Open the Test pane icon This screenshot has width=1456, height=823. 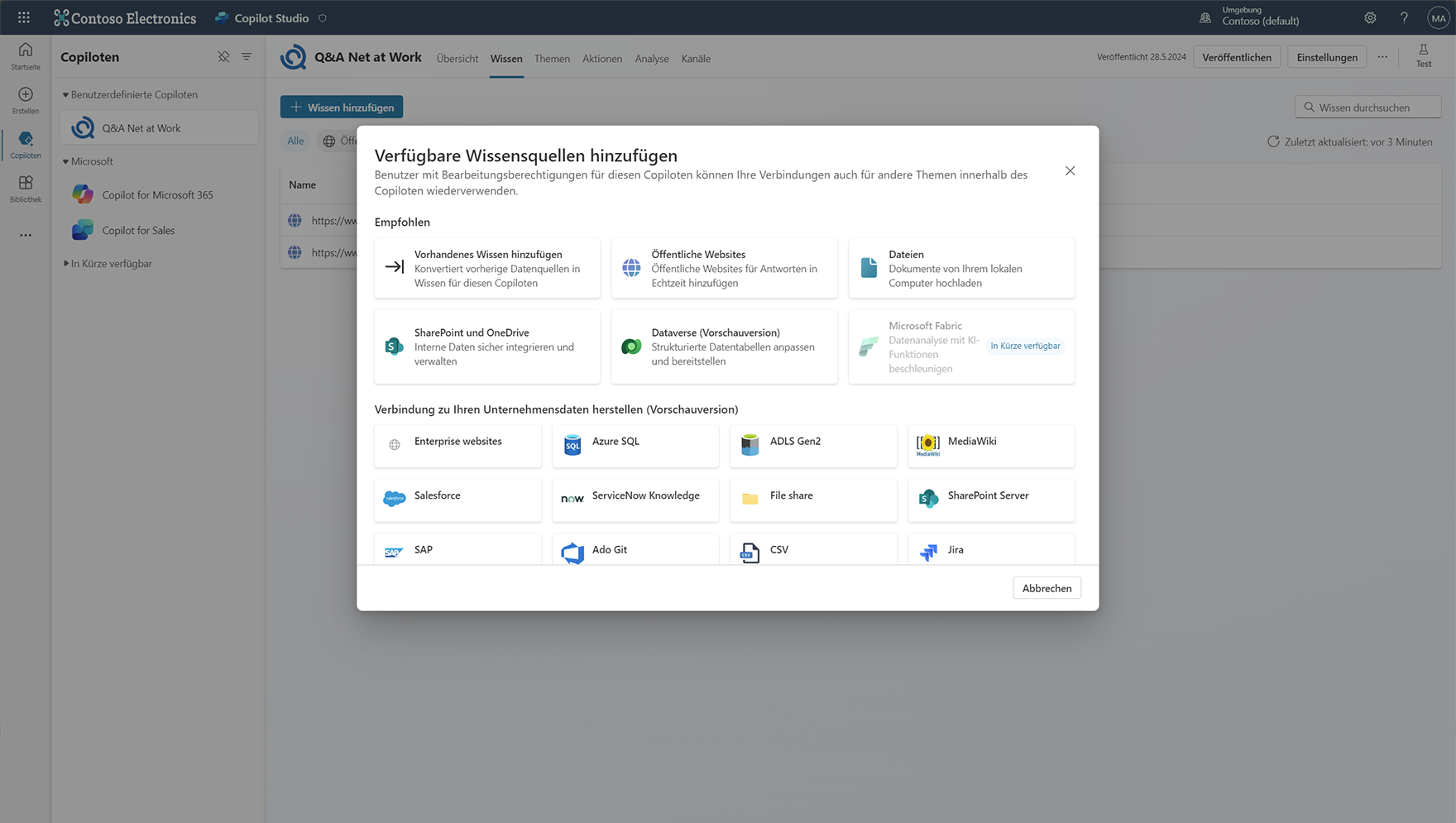point(1424,55)
